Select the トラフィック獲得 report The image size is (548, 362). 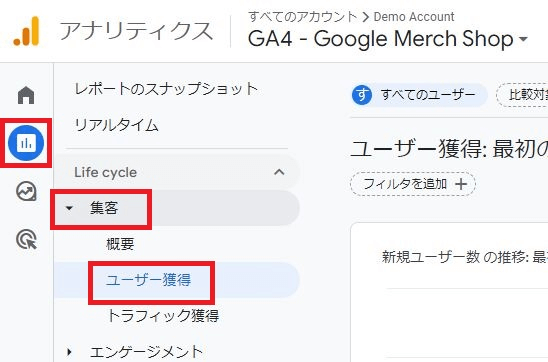pyautogui.click(x=163, y=316)
